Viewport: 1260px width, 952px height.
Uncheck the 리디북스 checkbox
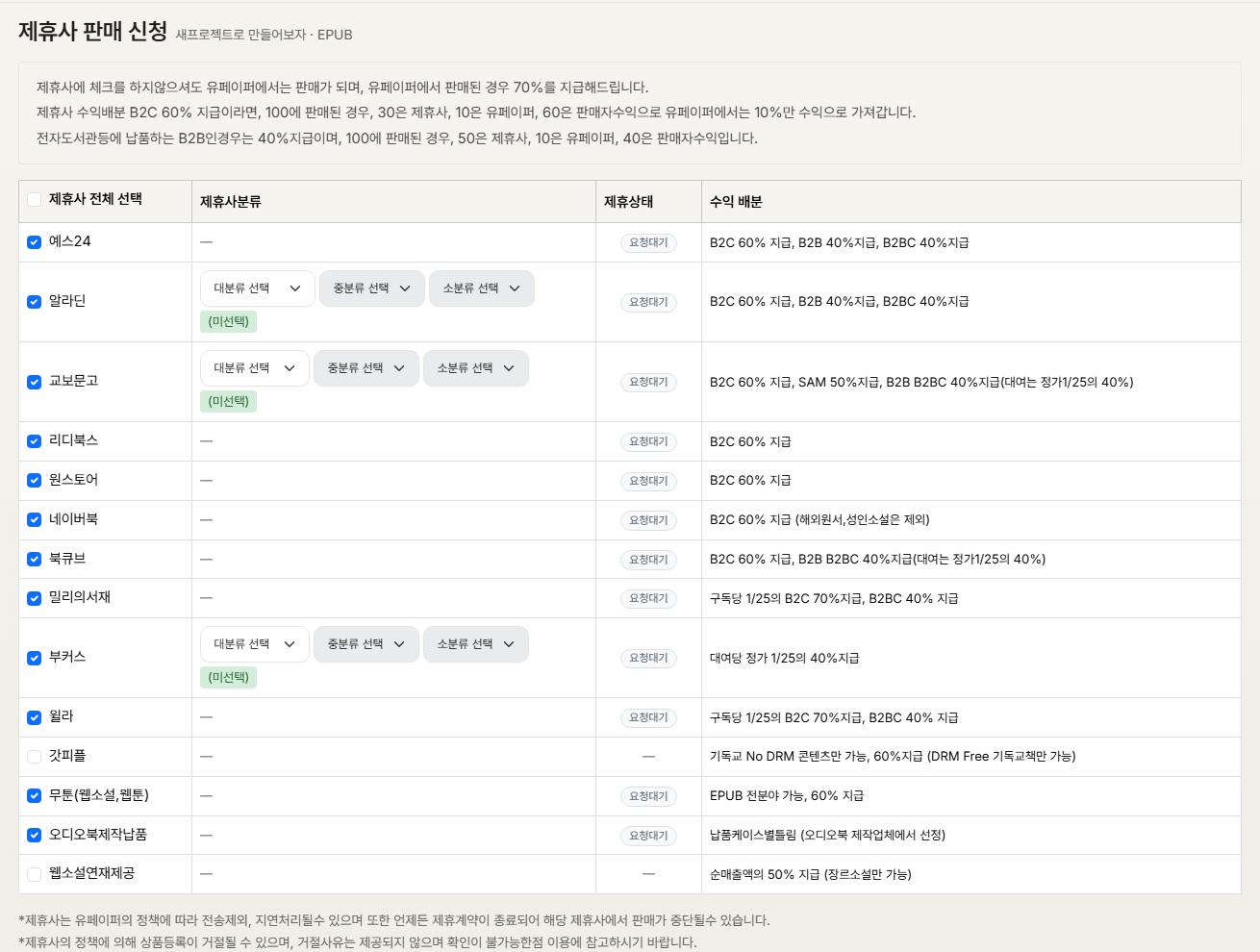tap(35, 441)
